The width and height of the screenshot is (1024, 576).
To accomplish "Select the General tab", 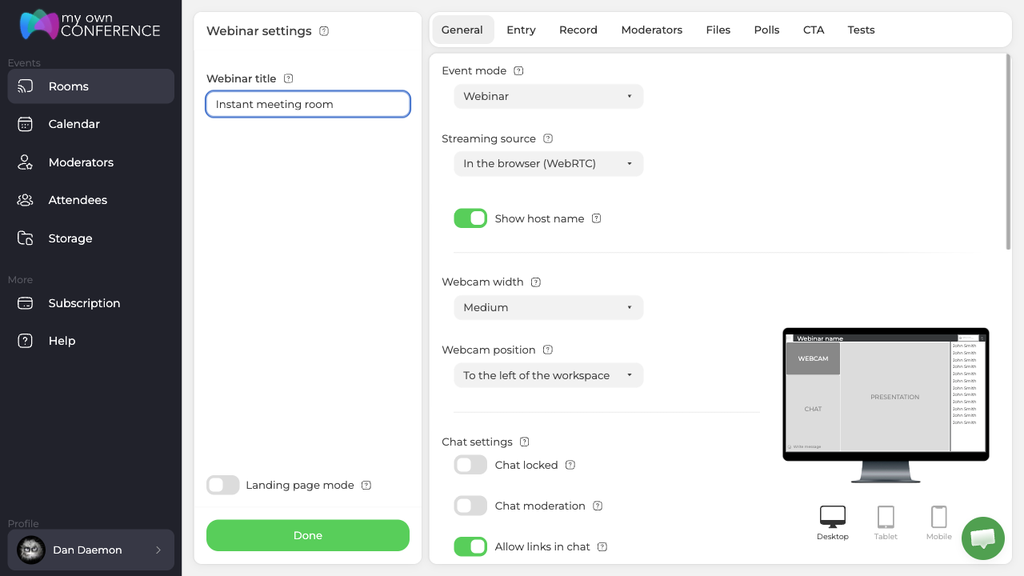I will [462, 30].
